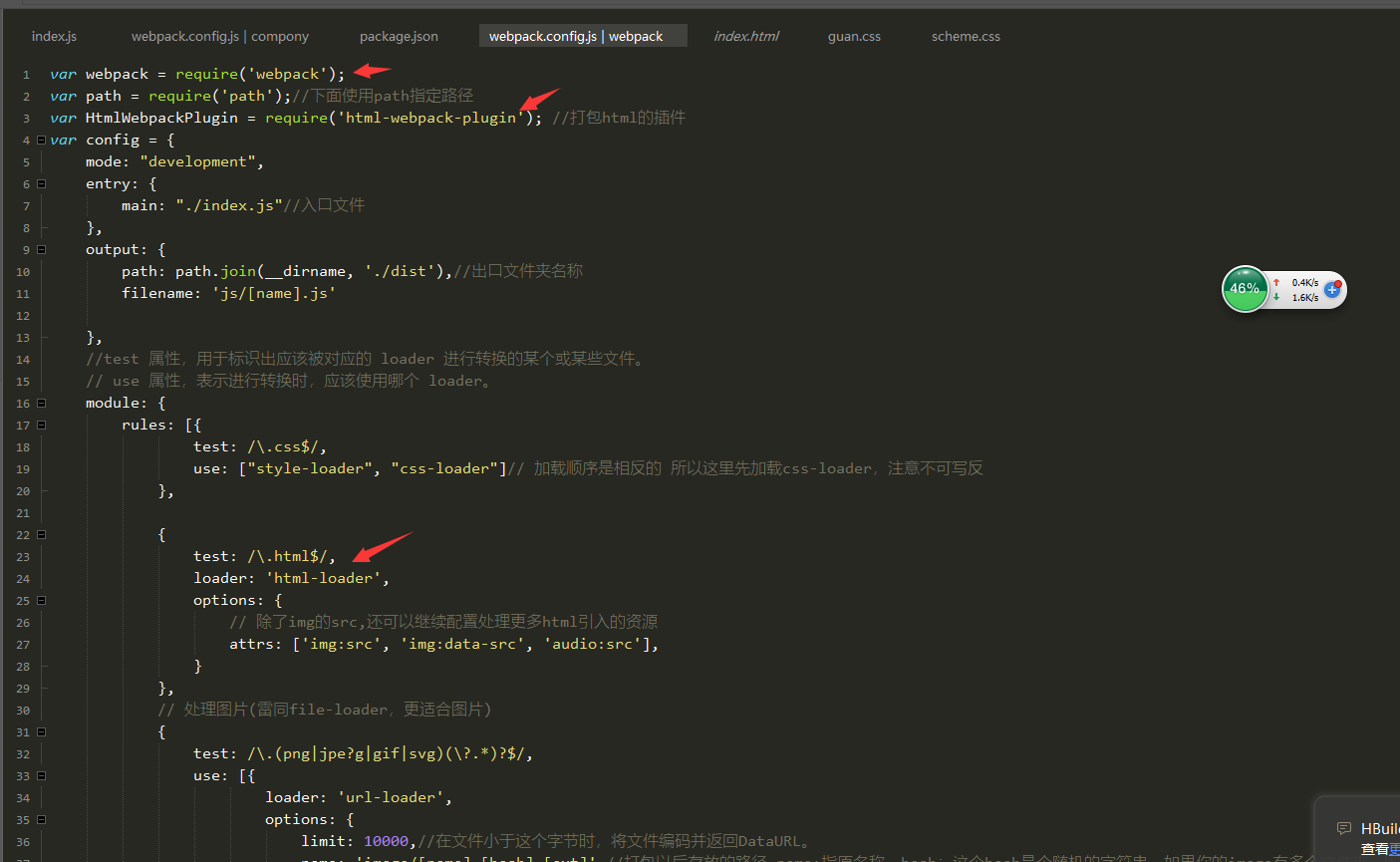The height and width of the screenshot is (862, 1400).
Task: Open the scheme.css tab
Action: [966, 37]
